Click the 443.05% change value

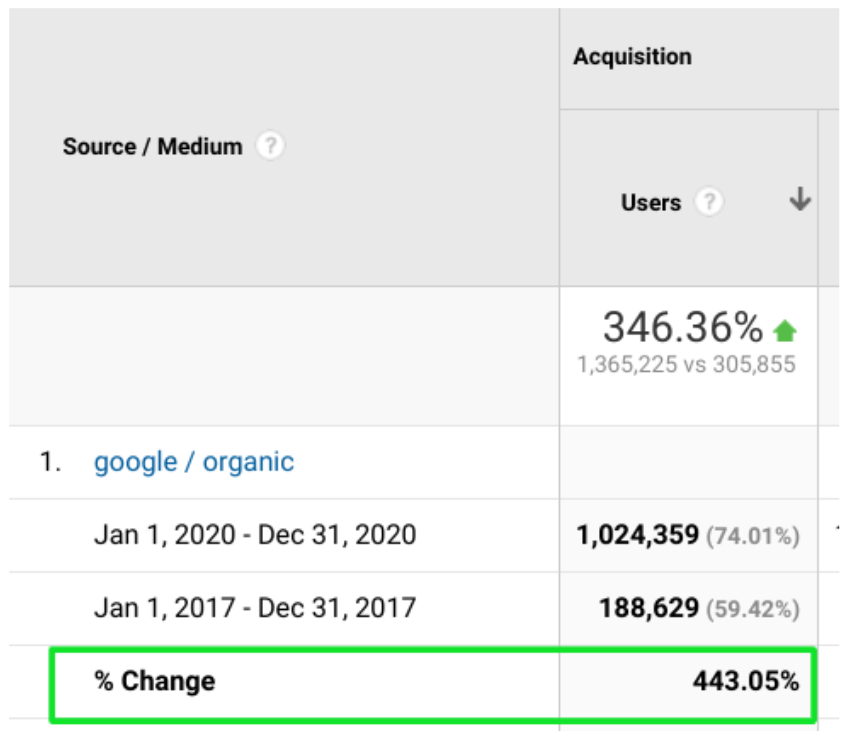745,682
